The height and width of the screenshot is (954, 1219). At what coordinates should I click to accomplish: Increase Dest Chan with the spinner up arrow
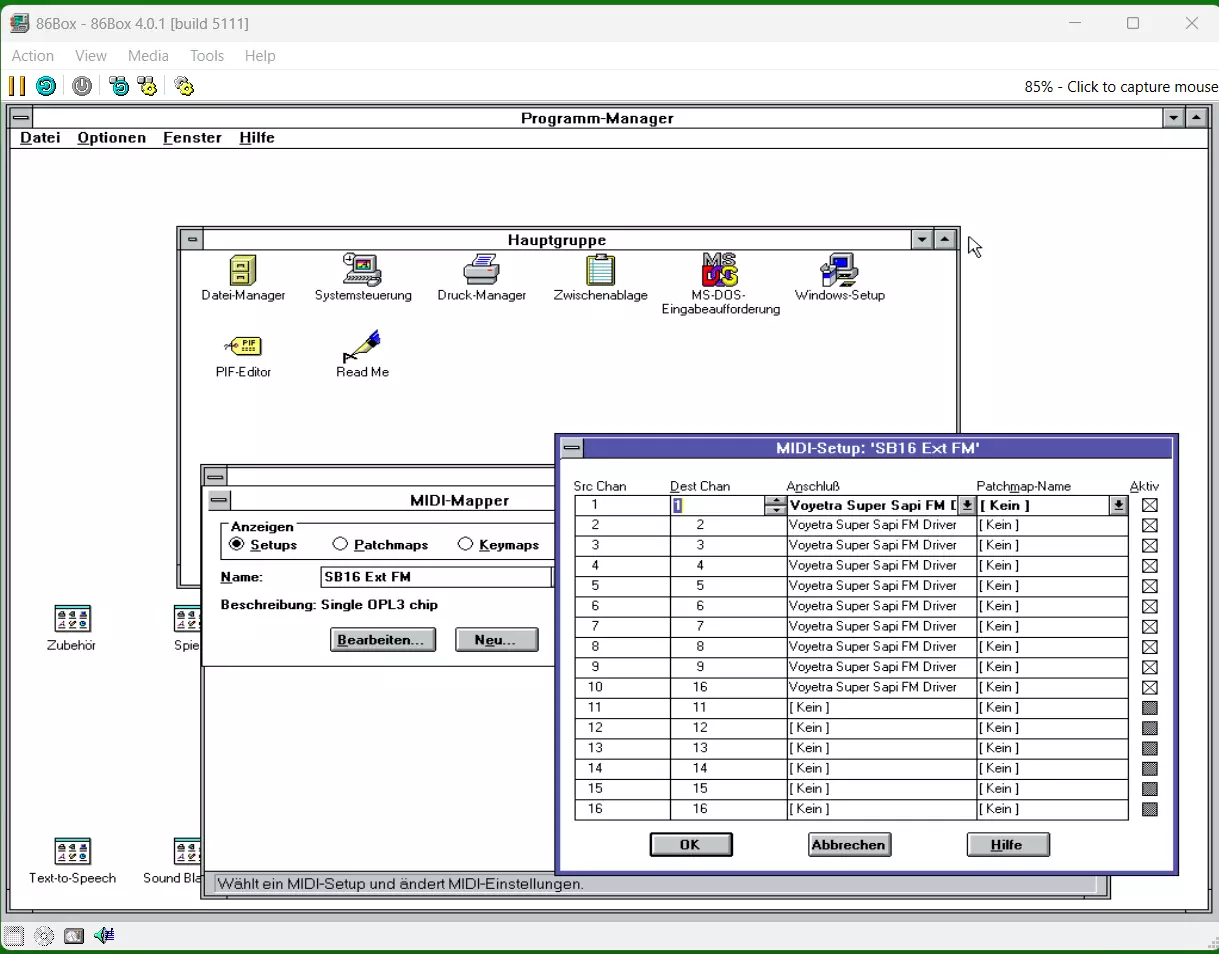tap(775, 501)
